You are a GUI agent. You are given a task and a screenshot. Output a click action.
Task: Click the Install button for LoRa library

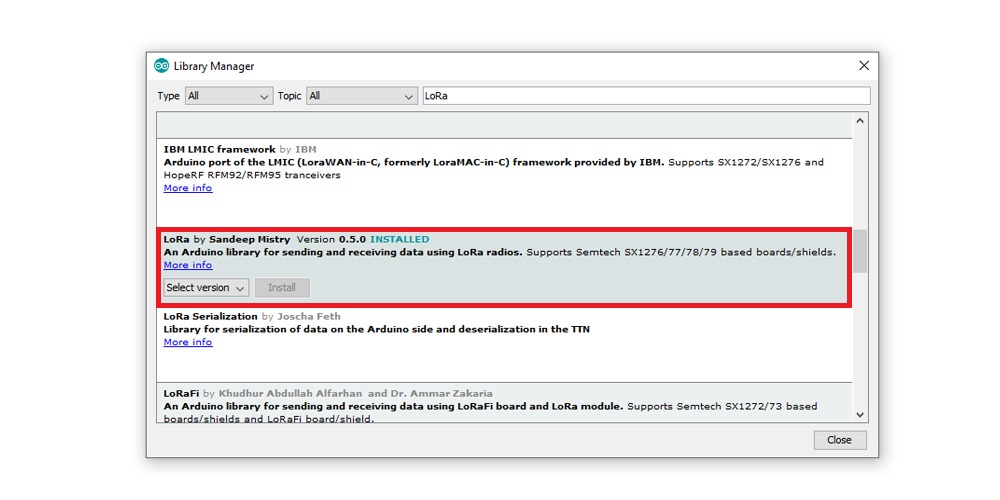pyautogui.click(x=282, y=288)
